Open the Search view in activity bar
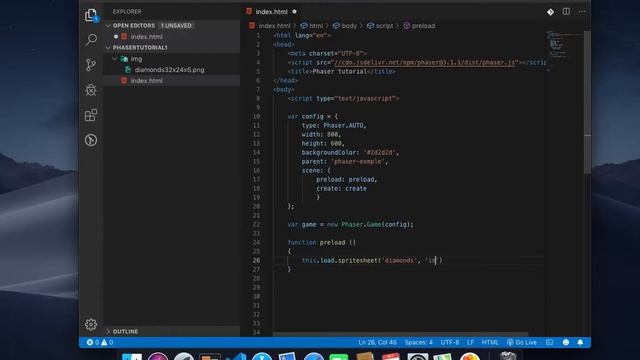The height and width of the screenshot is (360, 640). point(91,40)
